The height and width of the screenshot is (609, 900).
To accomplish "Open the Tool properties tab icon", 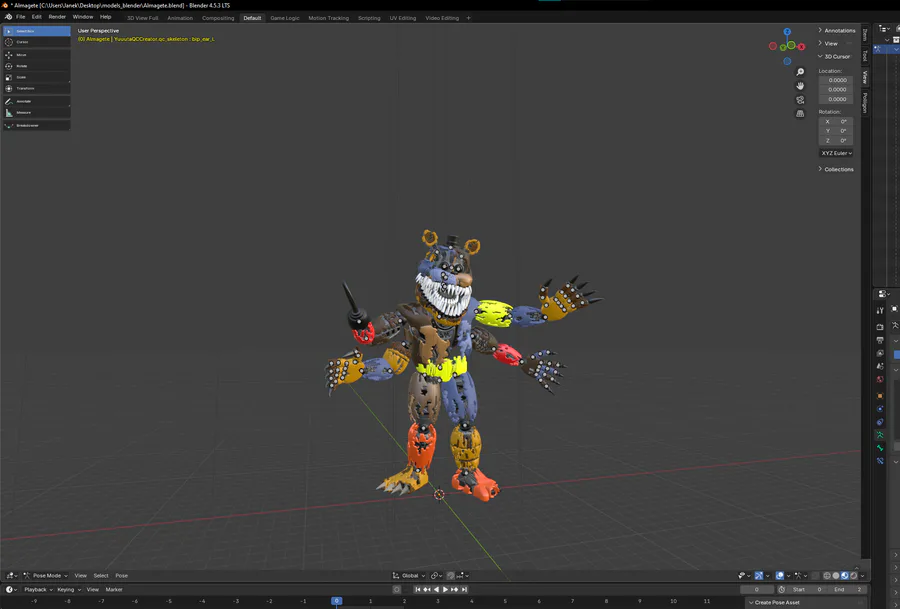I will (x=880, y=311).
